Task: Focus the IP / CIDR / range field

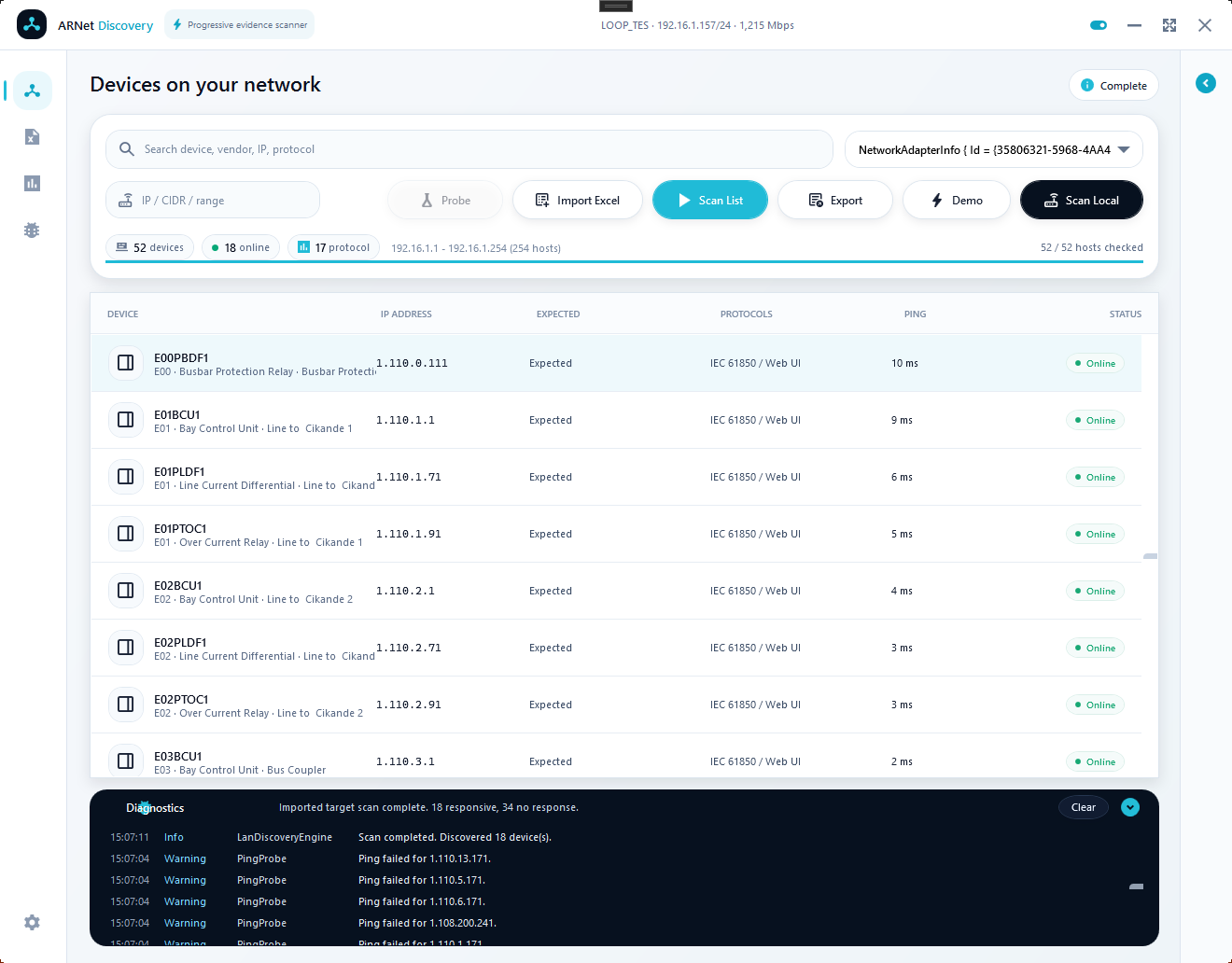Action: click(213, 200)
